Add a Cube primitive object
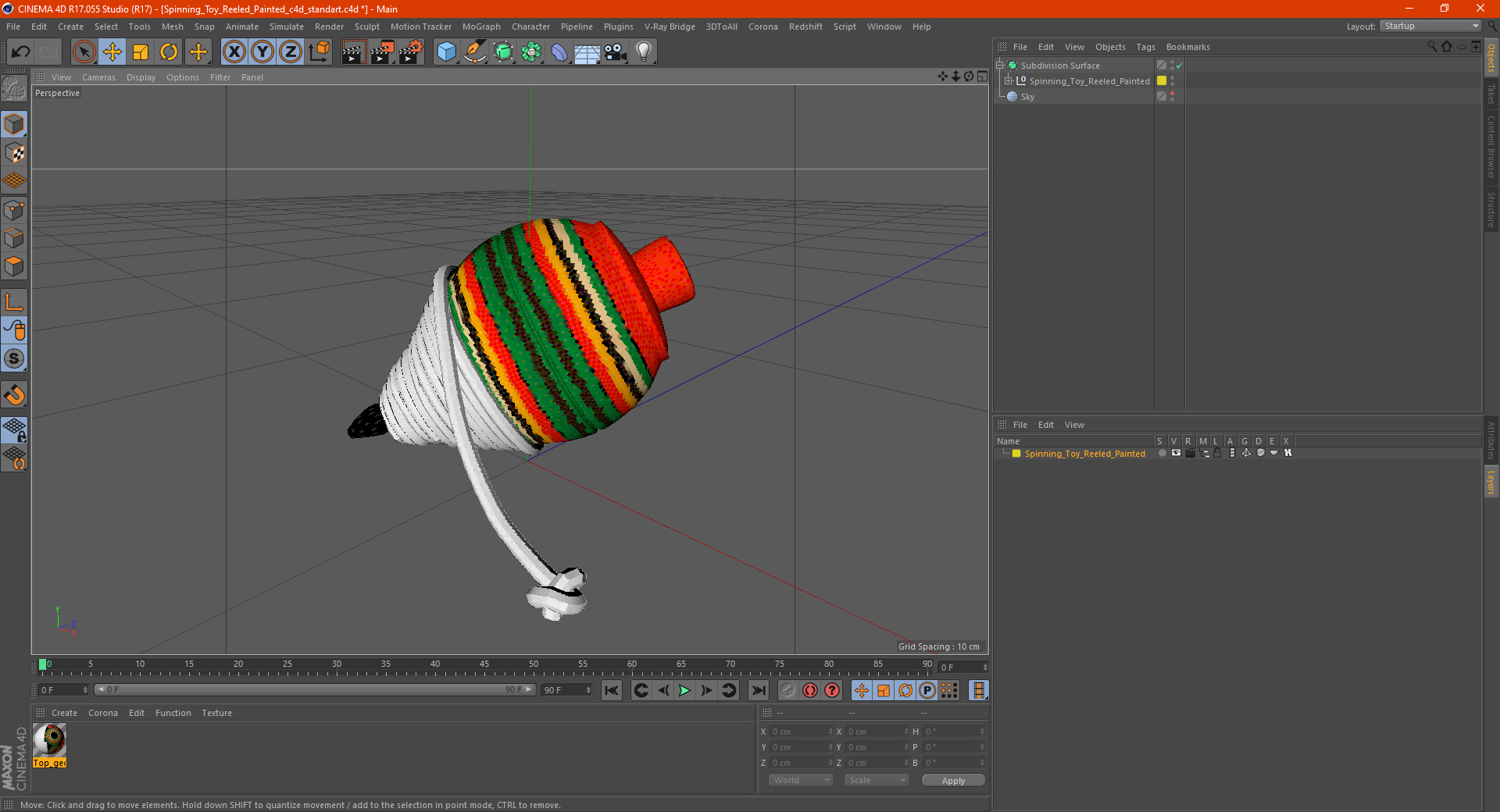This screenshot has height=812, width=1500. pos(446,52)
